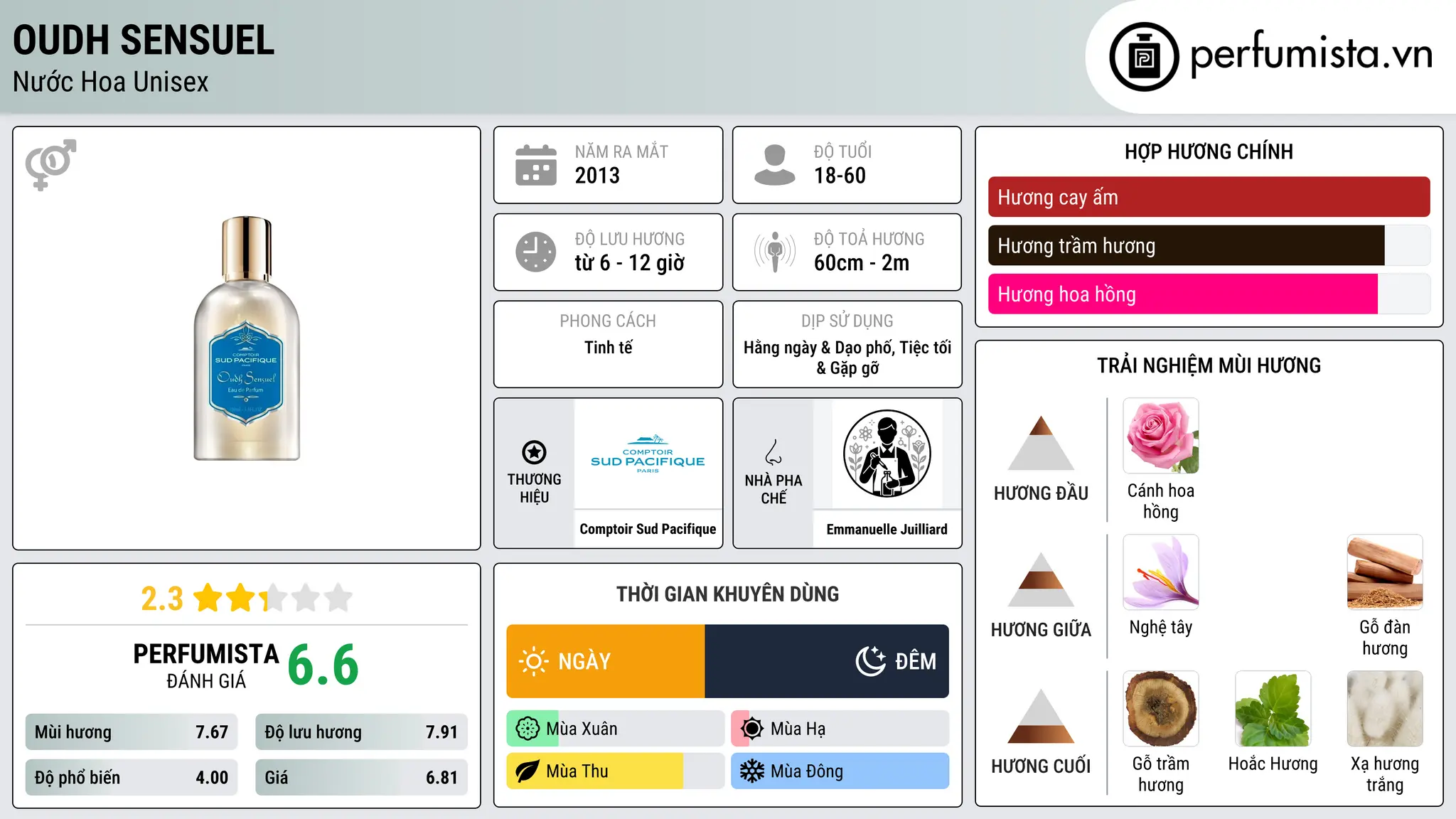This screenshot has height=819, width=1456.
Task: Open the Comptoir Sud Pacifique brand name link
Action: click(648, 529)
